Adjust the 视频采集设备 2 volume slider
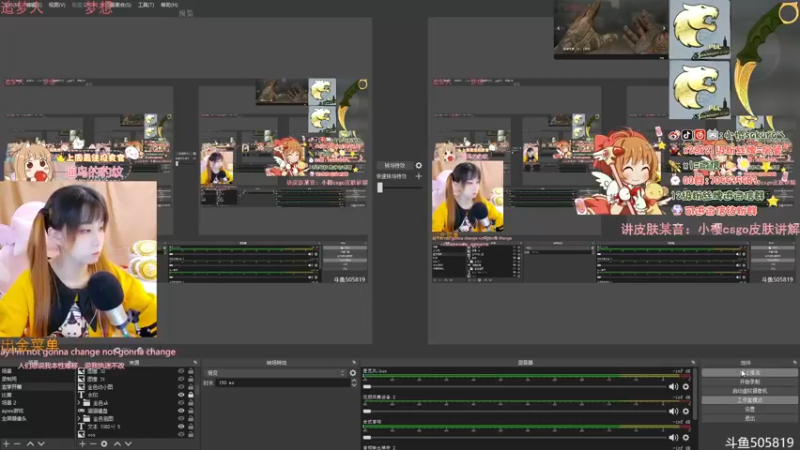800x450 pixels. [x=514, y=411]
